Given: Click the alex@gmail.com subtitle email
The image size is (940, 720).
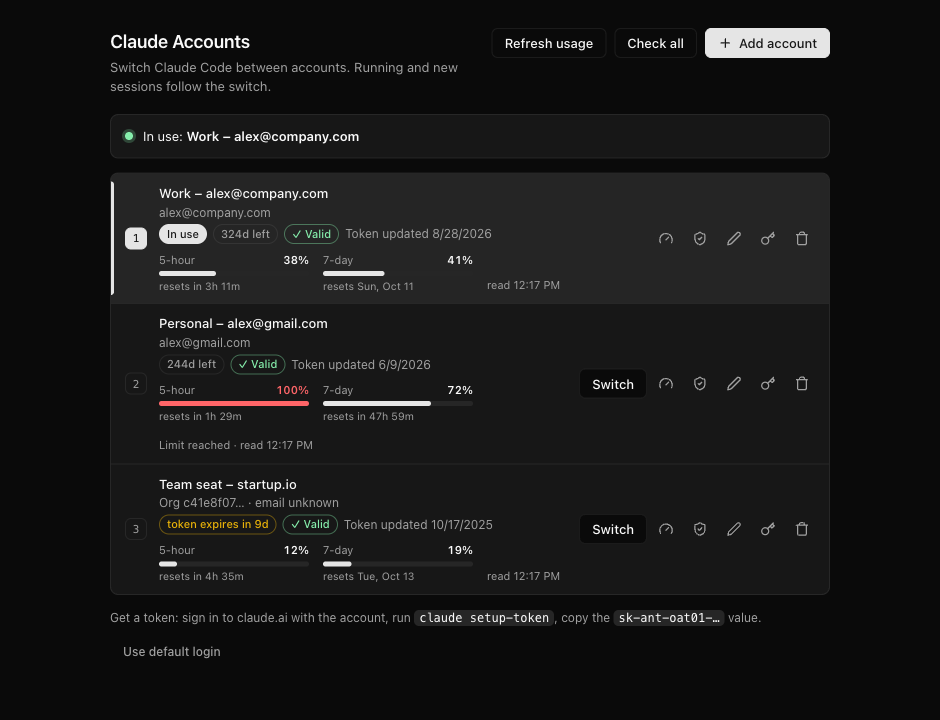Looking at the screenshot, I should 204,343.
